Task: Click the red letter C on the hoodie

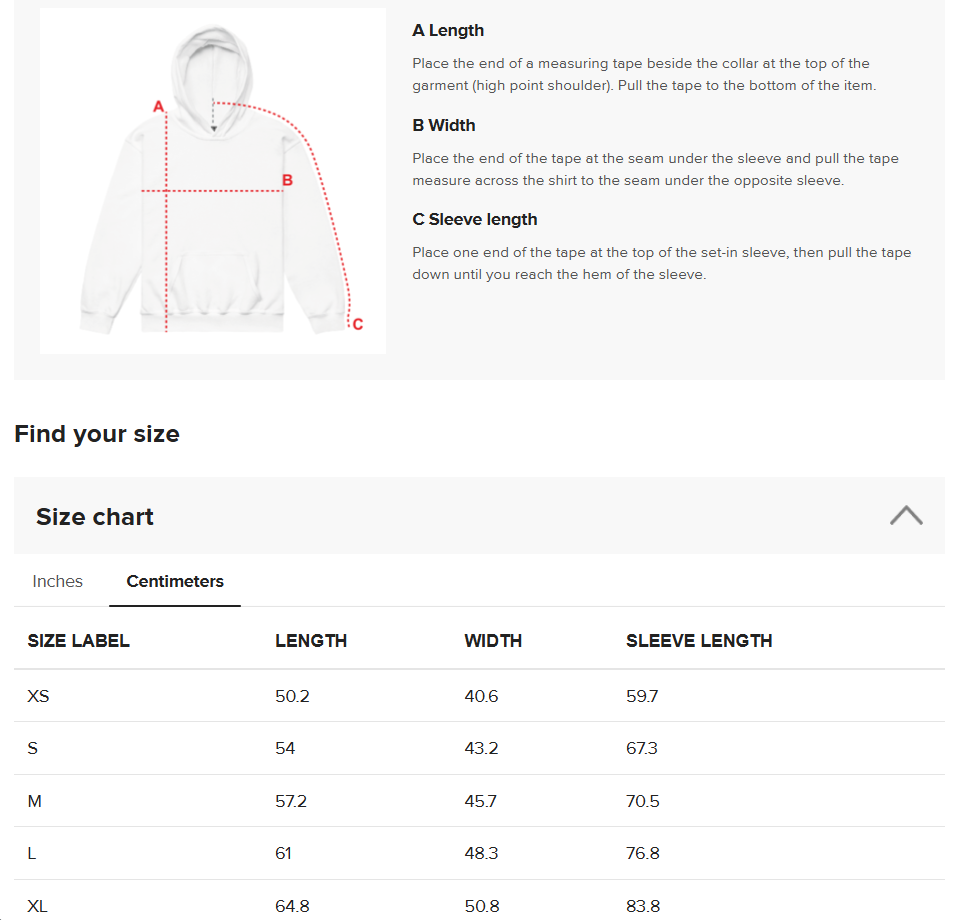Action: [356, 324]
